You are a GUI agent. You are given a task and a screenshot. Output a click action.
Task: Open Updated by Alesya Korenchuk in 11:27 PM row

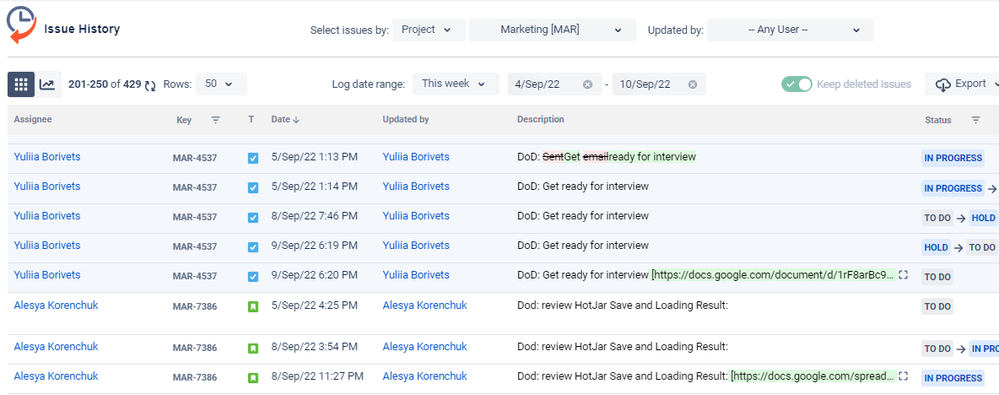click(425, 377)
